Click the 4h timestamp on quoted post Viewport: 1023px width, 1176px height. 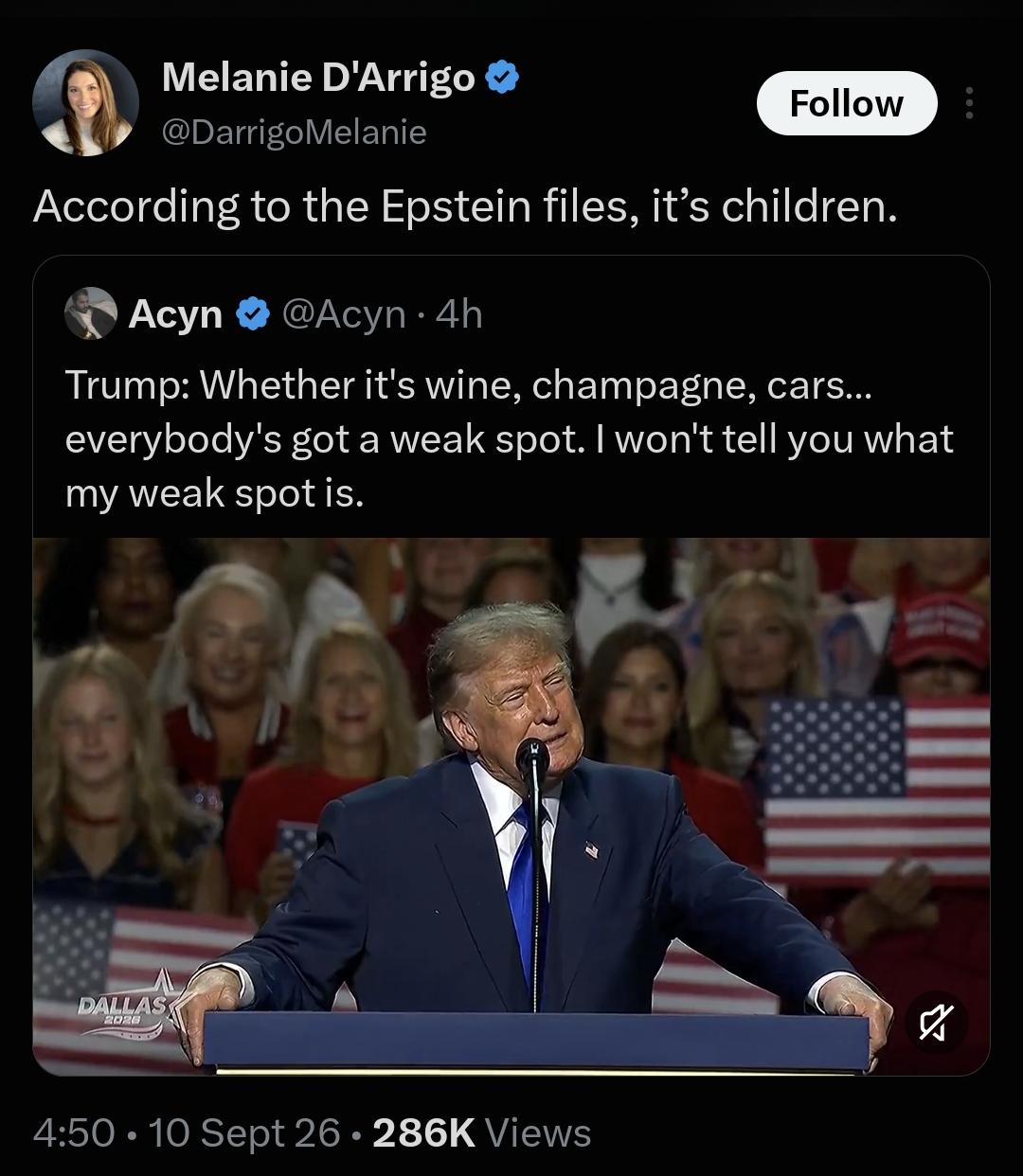(x=459, y=314)
